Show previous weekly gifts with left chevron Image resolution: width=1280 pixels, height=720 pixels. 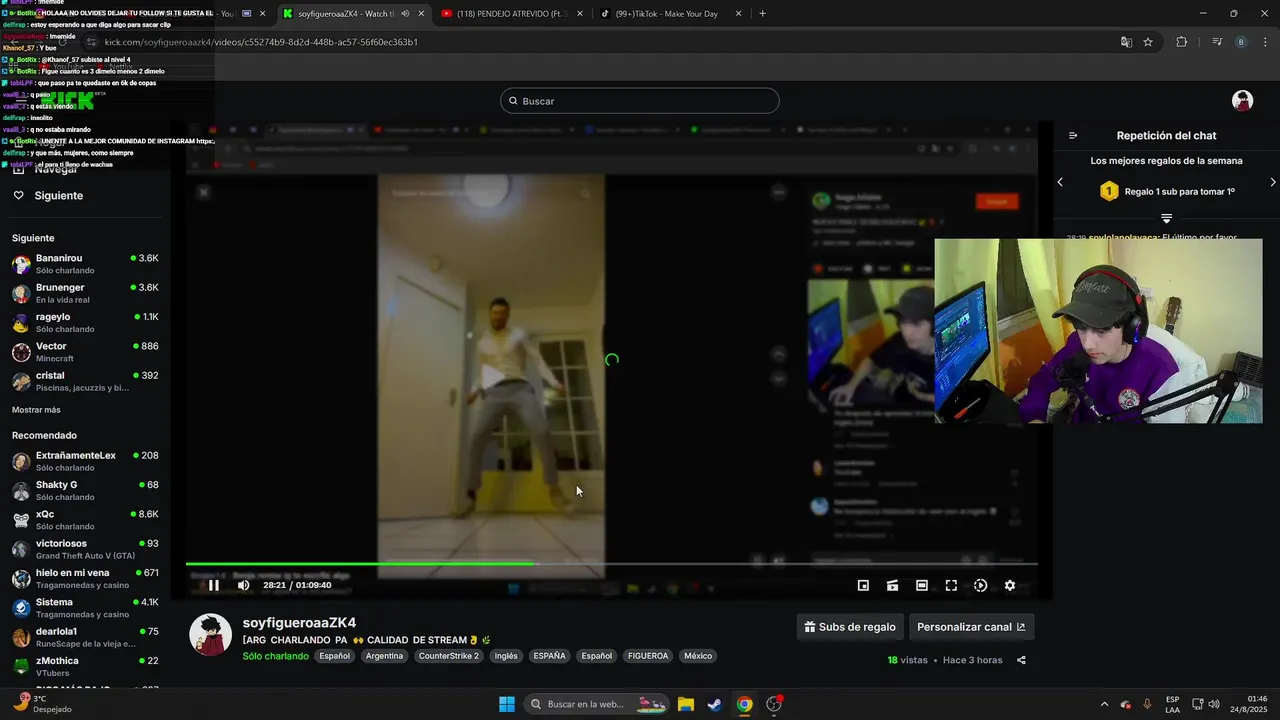point(1060,182)
